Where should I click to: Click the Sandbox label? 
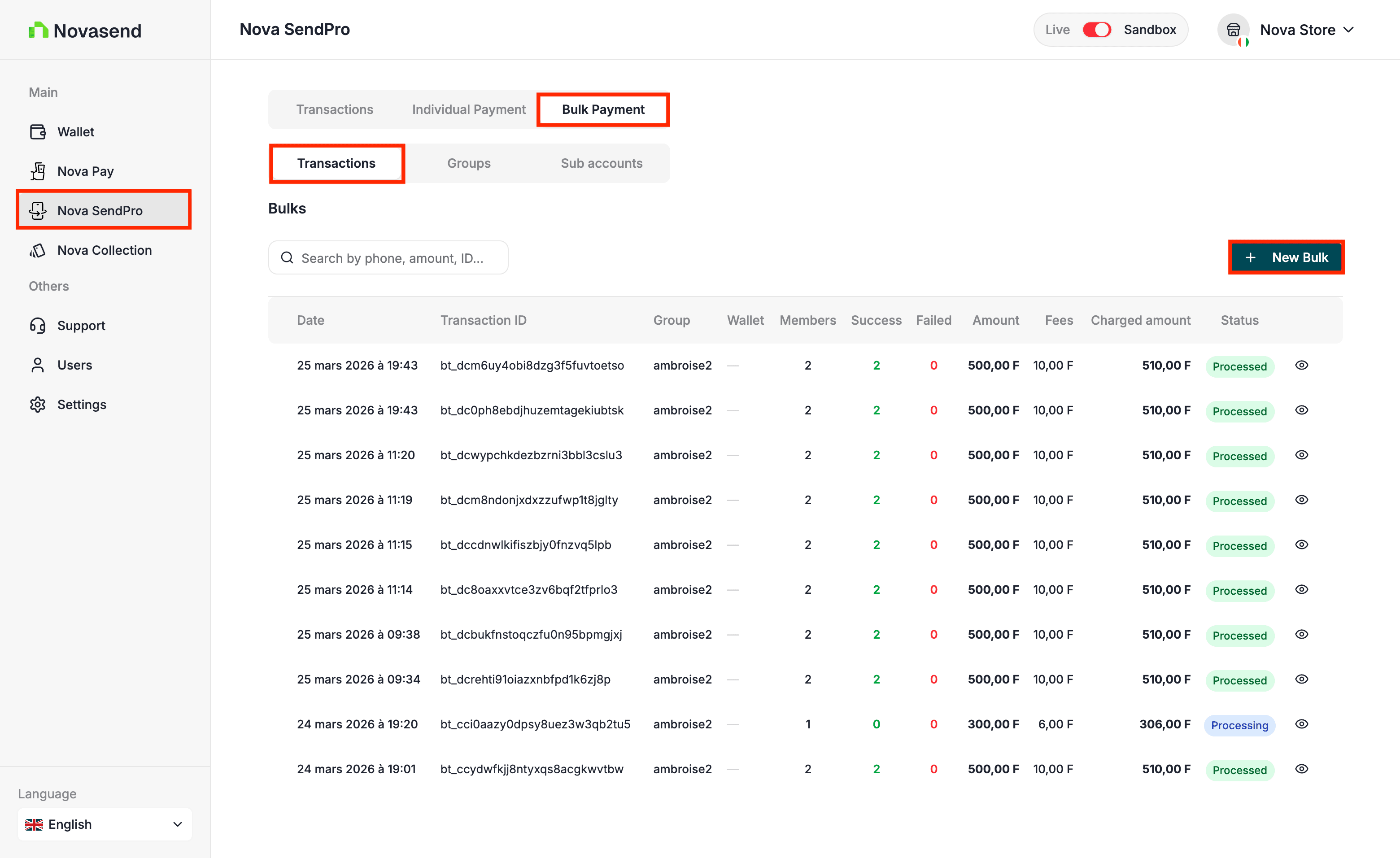tap(1149, 30)
